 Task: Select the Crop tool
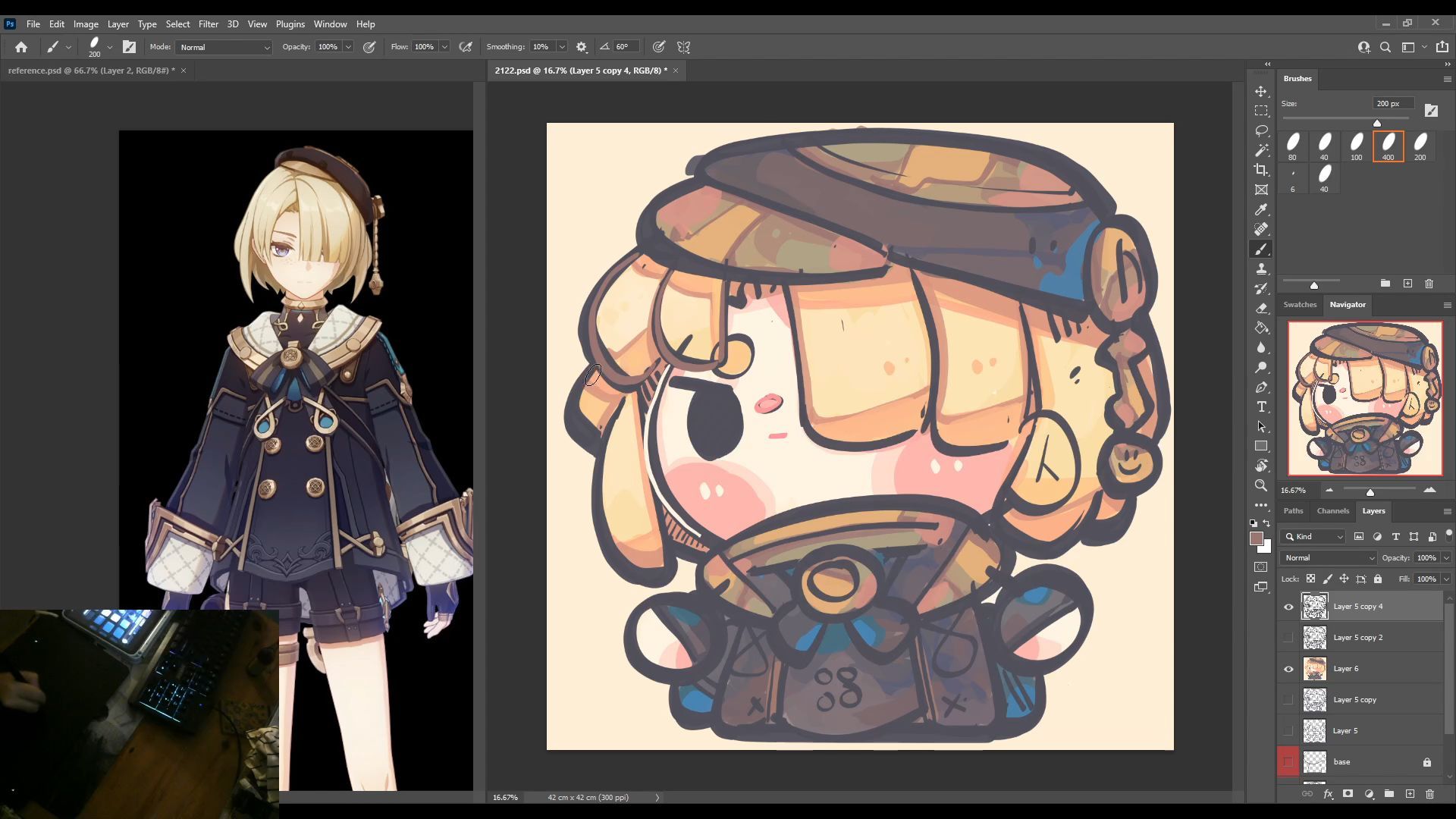[x=1261, y=170]
